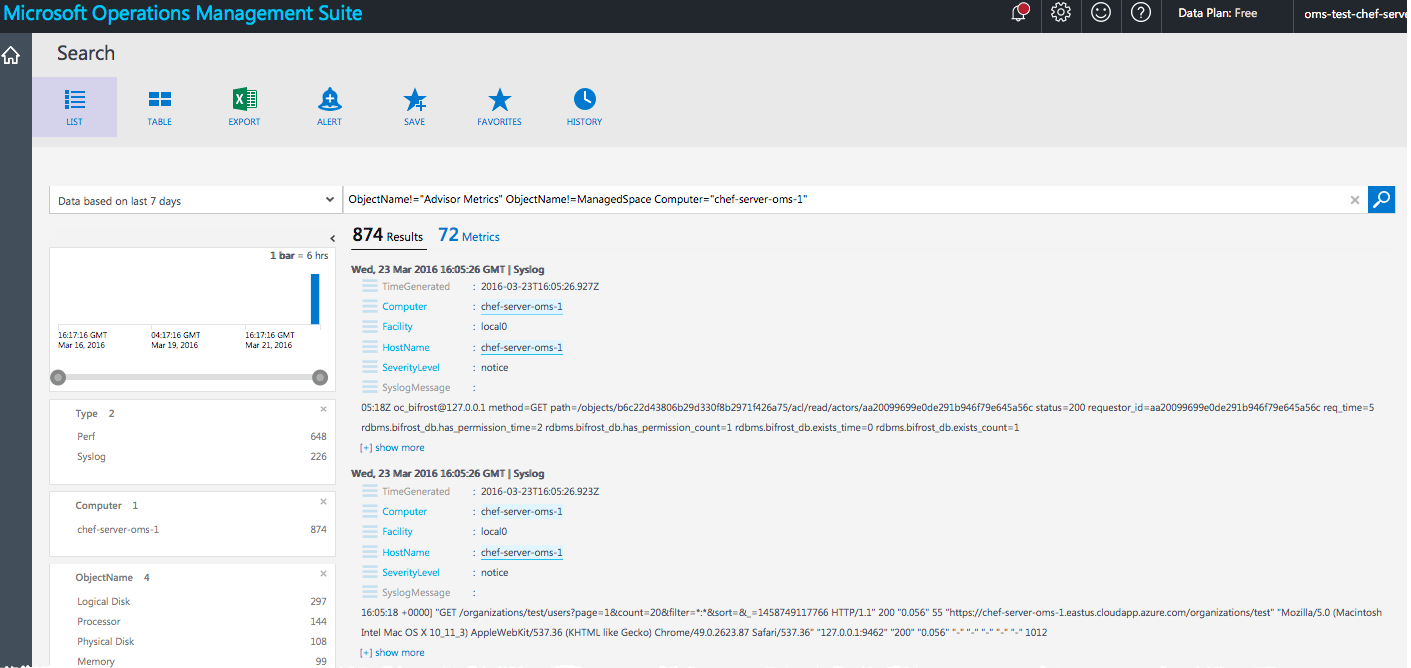Open settings gear in top bar

(x=1061, y=13)
